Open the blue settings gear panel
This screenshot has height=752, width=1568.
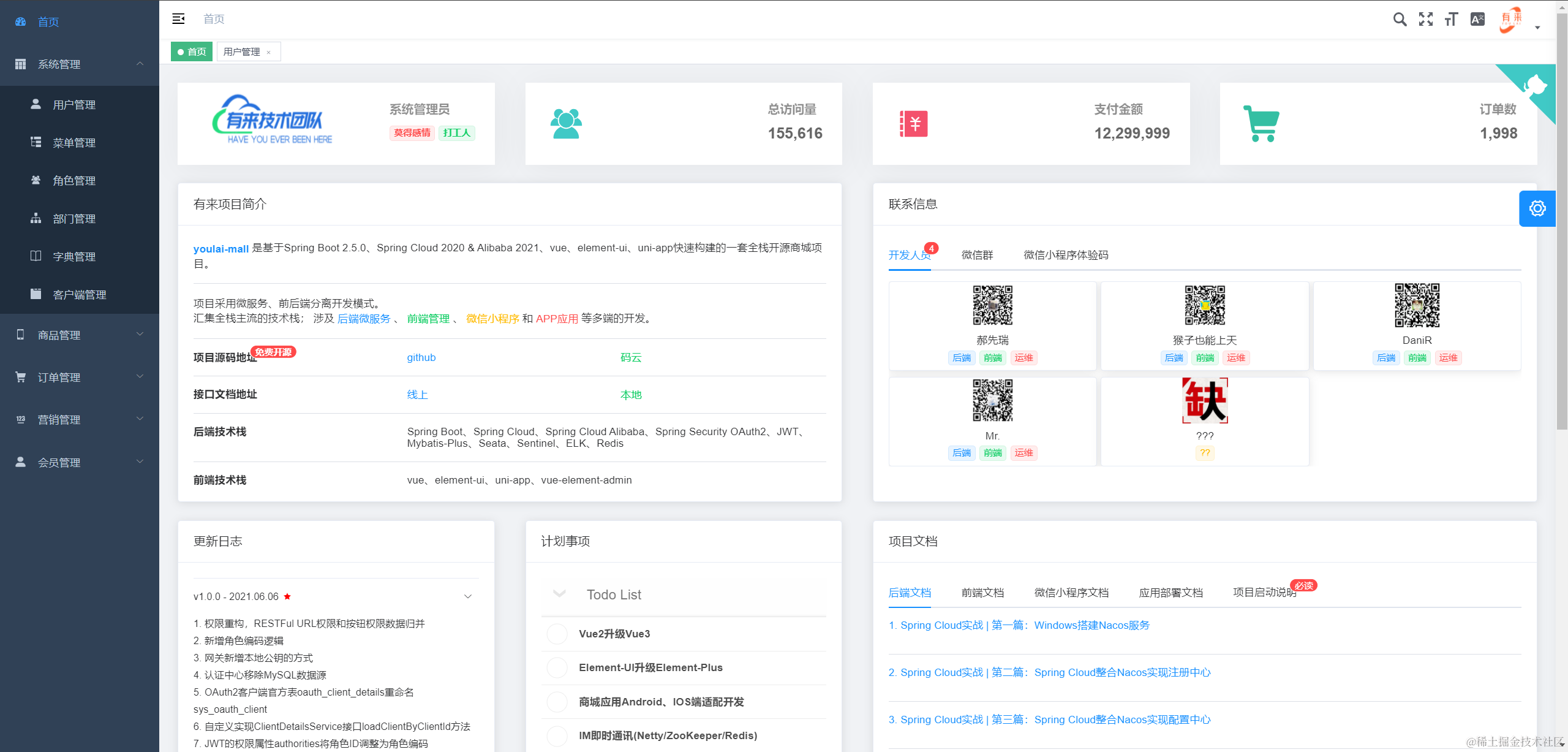point(1537,209)
